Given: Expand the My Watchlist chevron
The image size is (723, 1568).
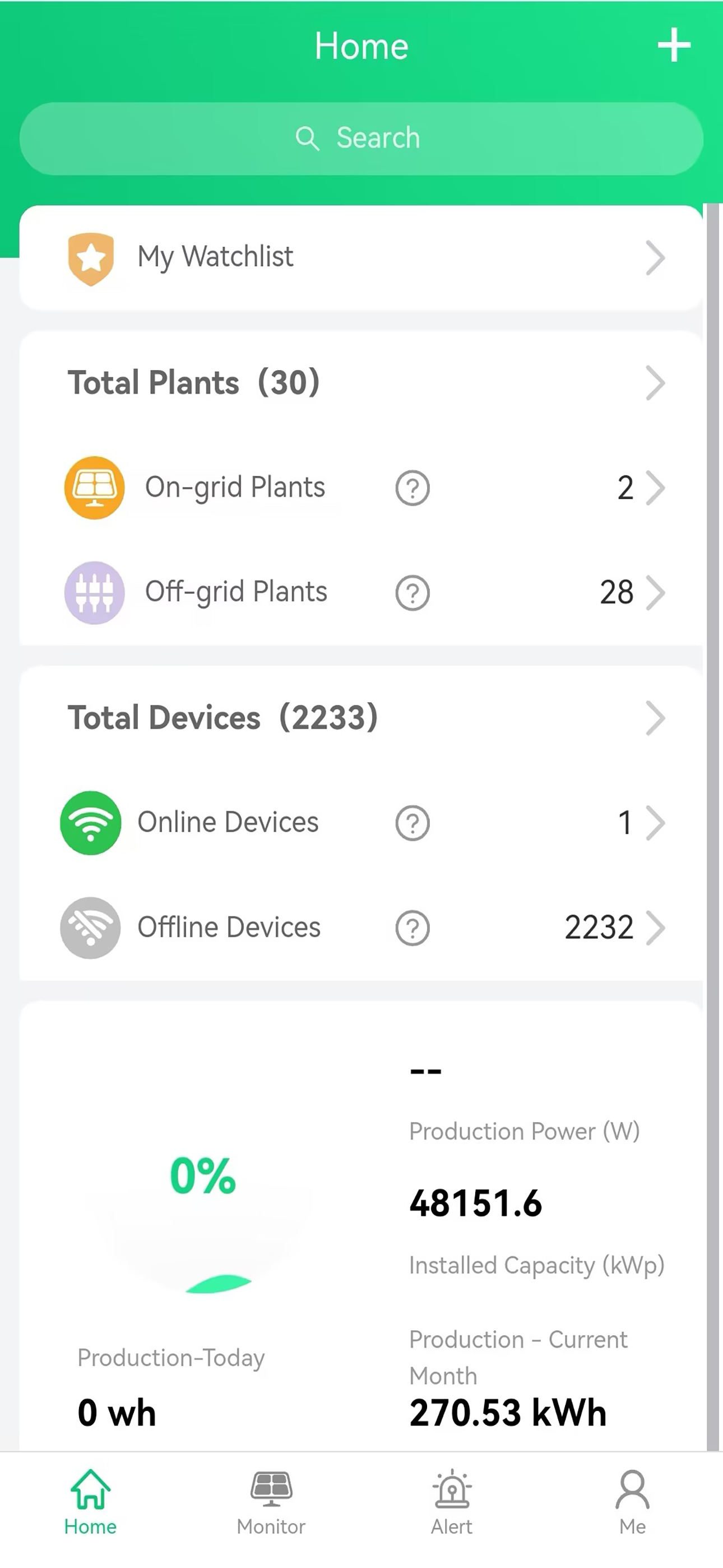Looking at the screenshot, I should click(x=655, y=258).
